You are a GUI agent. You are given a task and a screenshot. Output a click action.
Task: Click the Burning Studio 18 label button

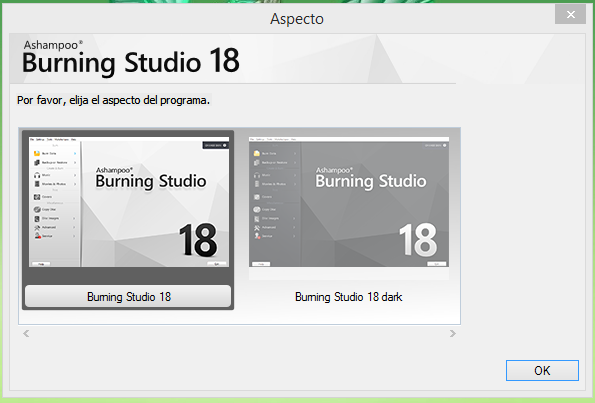pos(128,296)
